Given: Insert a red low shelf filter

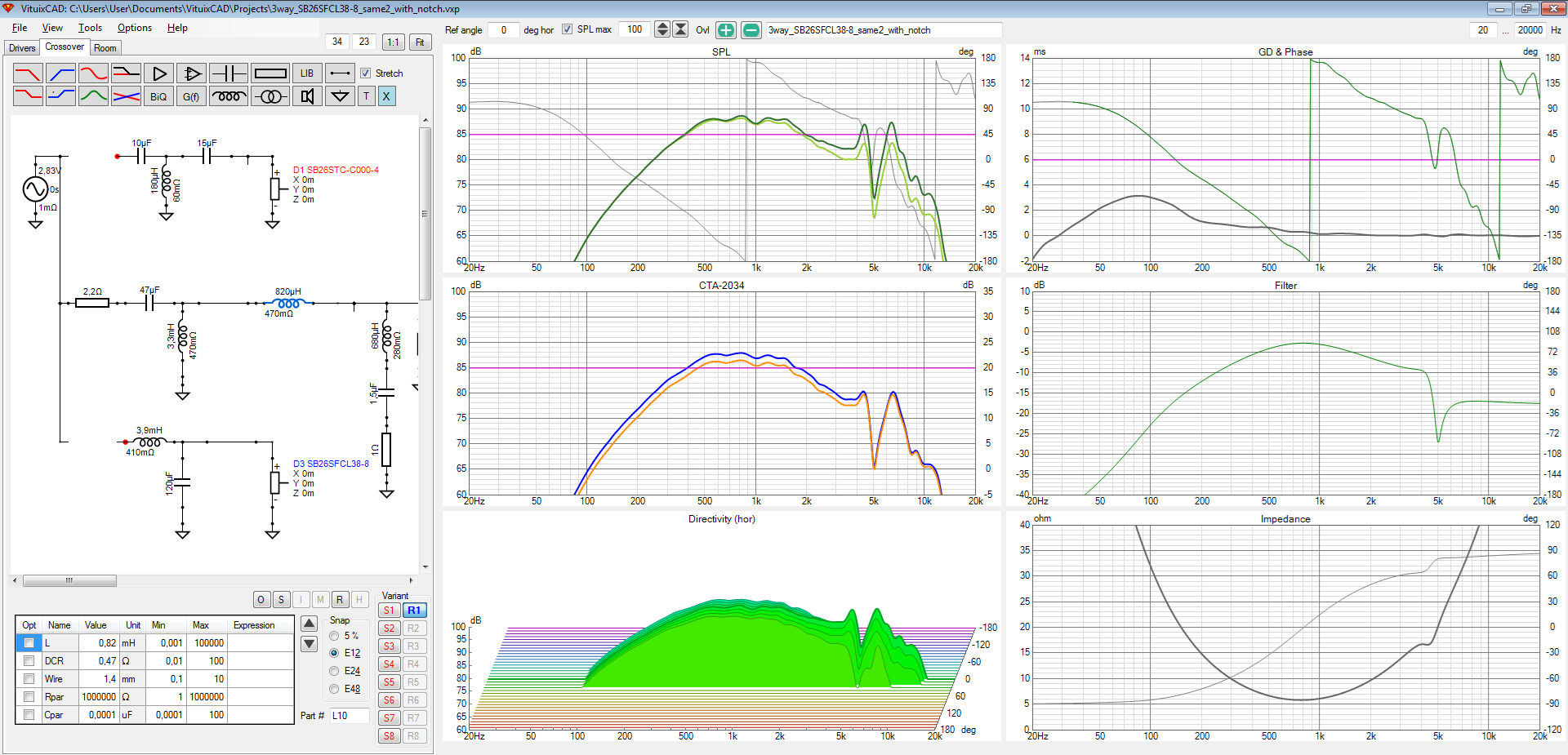Looking at the screenshot, I should [28, 96].
